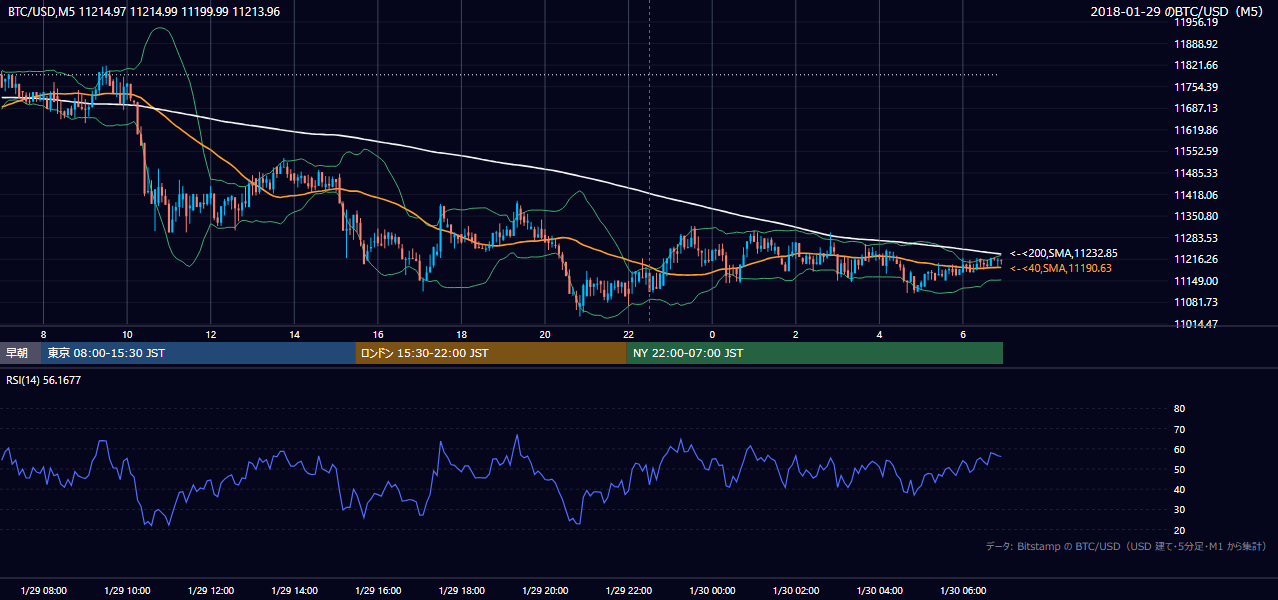The image size is (1278, 600).
Task: Click price axis value 11418.06
Action: click(x=1196, y=195)
